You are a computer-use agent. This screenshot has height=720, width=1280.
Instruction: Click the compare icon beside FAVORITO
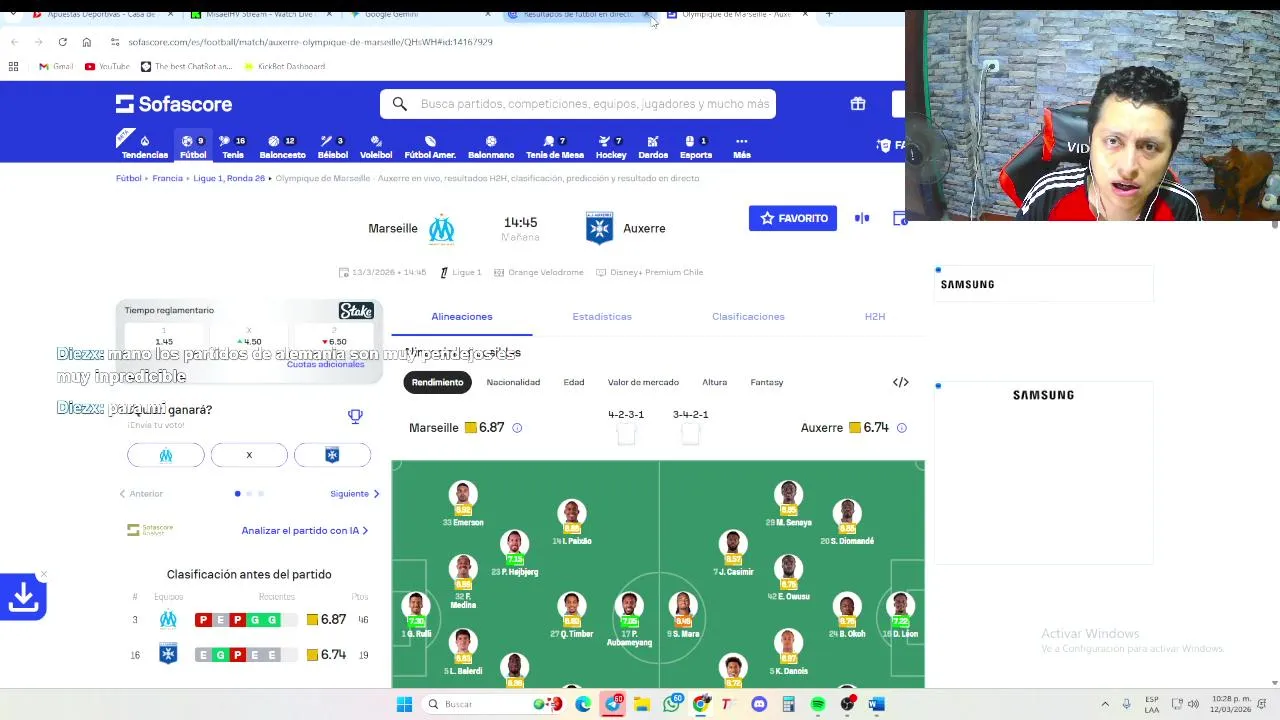pos(862,218)
